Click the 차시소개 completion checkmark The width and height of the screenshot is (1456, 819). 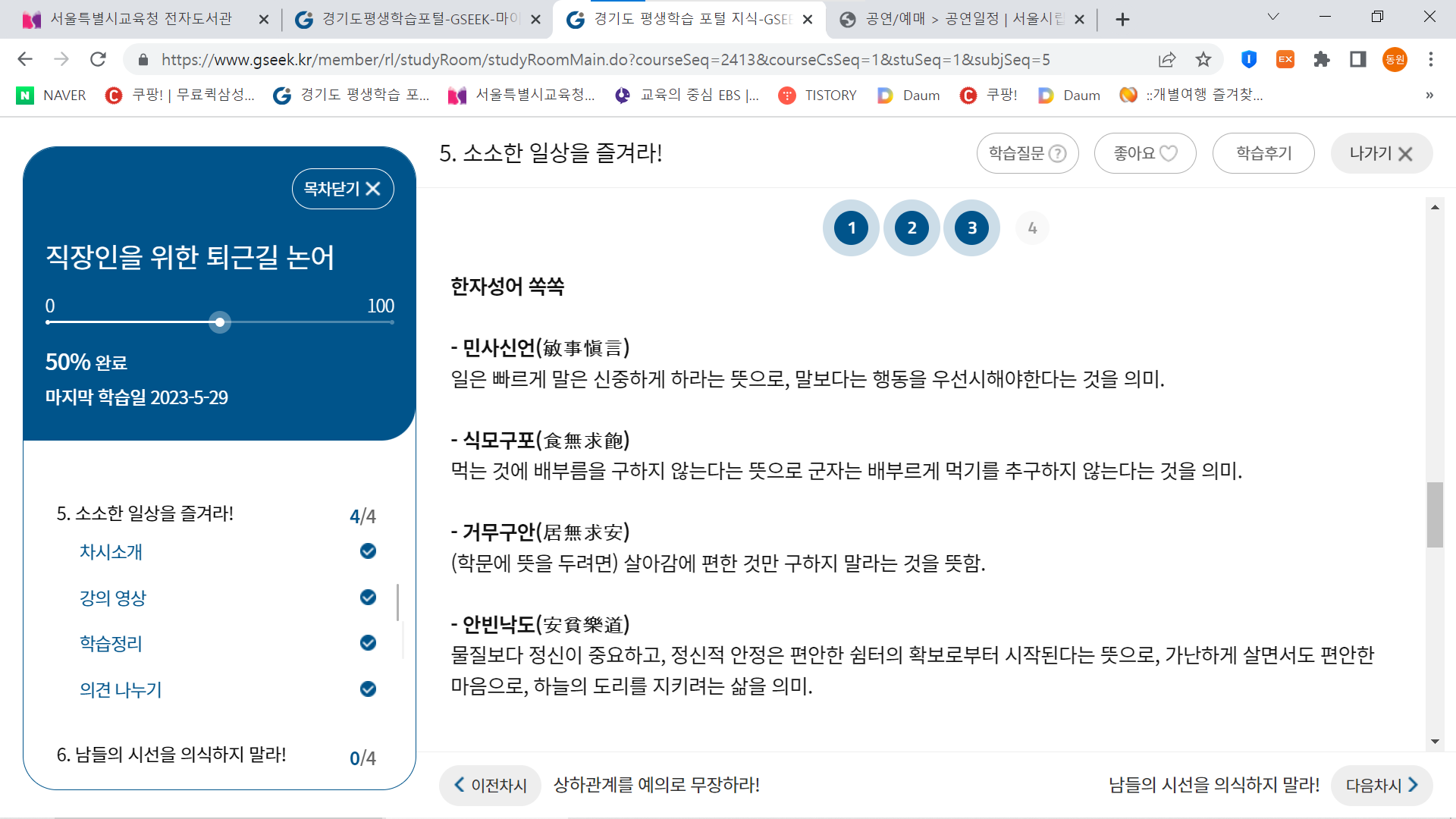[368, 551]
